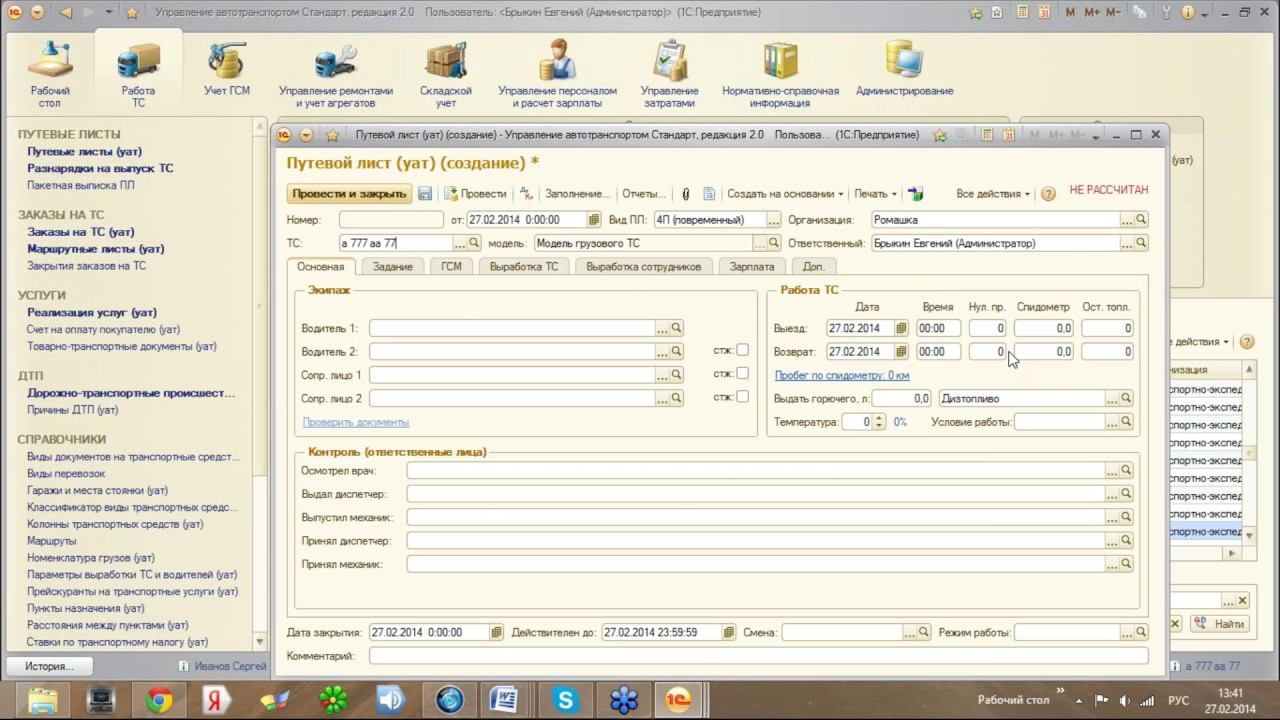This screenshot has width=1280, height=720.
Task: Open calendar picker for Выезд date
Action: click(901, 328)
